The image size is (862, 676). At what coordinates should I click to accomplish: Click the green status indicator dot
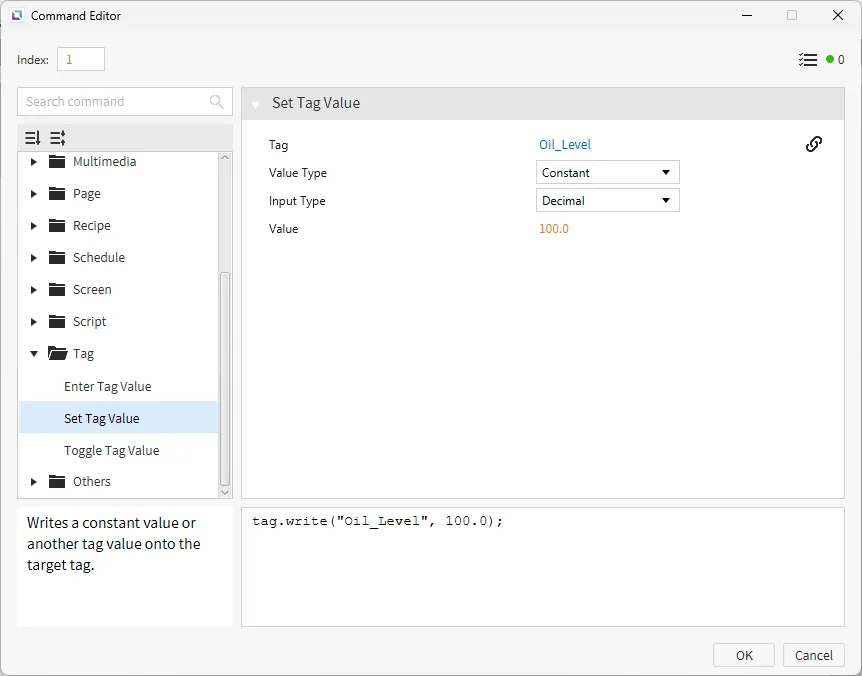coord(830,60)
